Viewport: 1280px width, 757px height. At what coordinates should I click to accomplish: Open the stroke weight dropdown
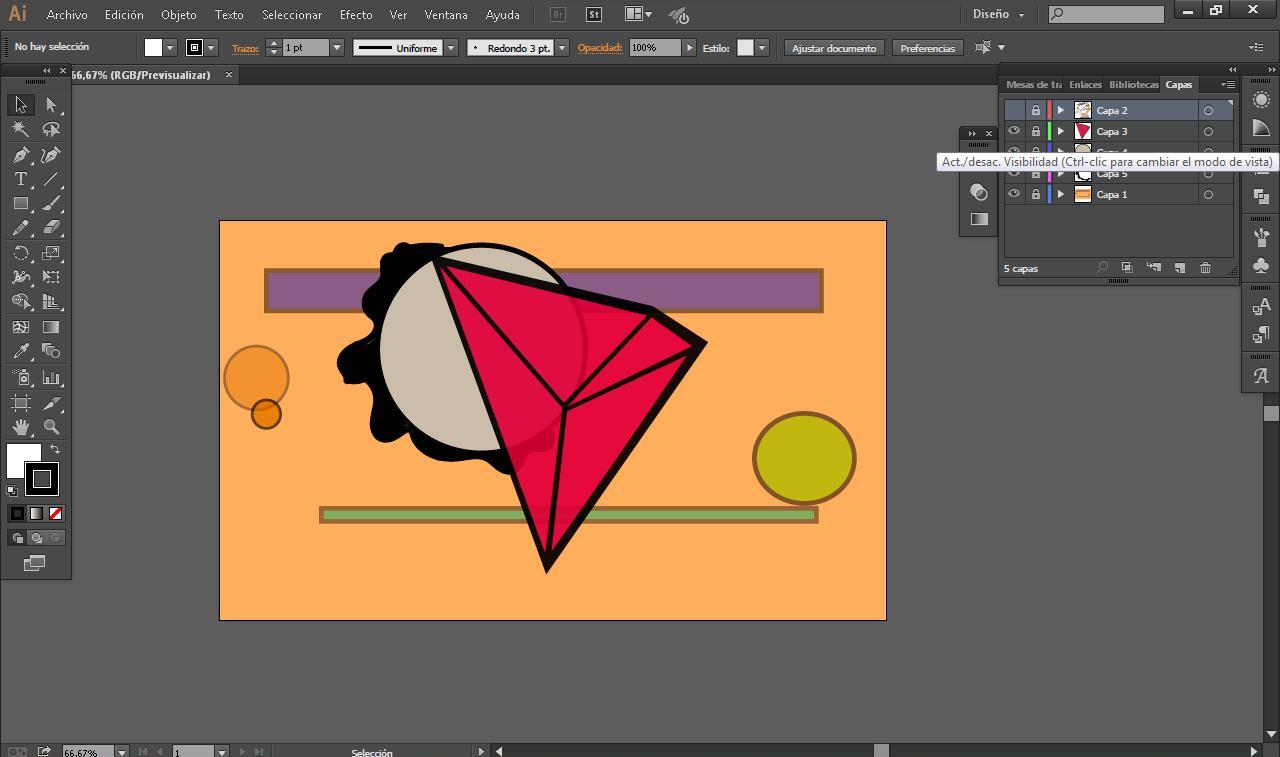click(x=337, y=48)
